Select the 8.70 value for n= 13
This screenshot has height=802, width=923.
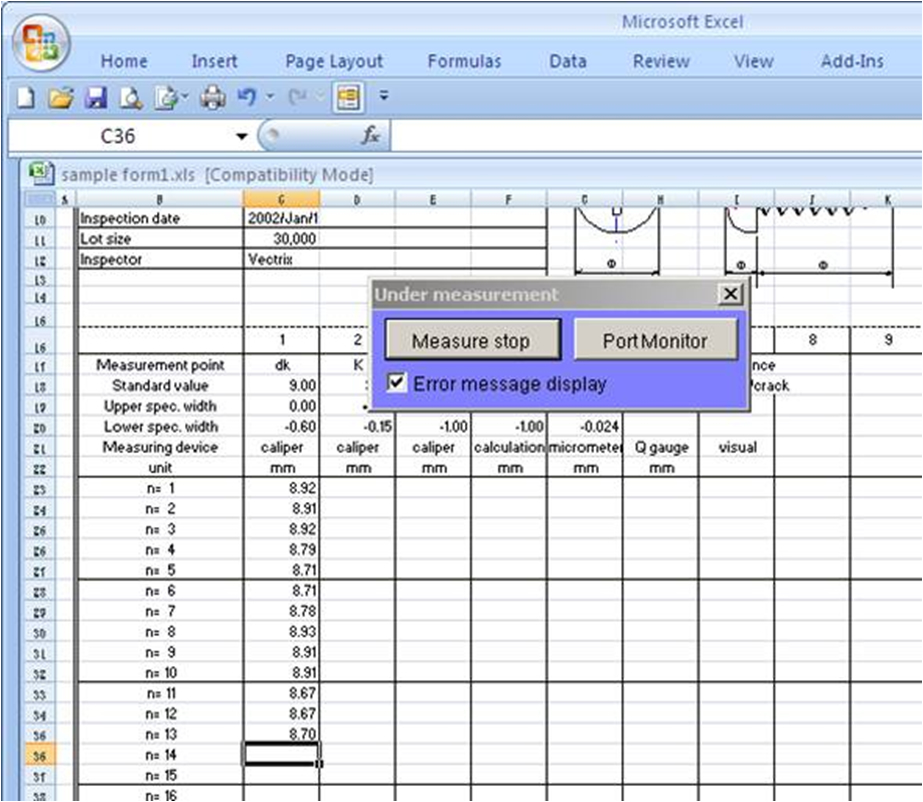point(281,734)
